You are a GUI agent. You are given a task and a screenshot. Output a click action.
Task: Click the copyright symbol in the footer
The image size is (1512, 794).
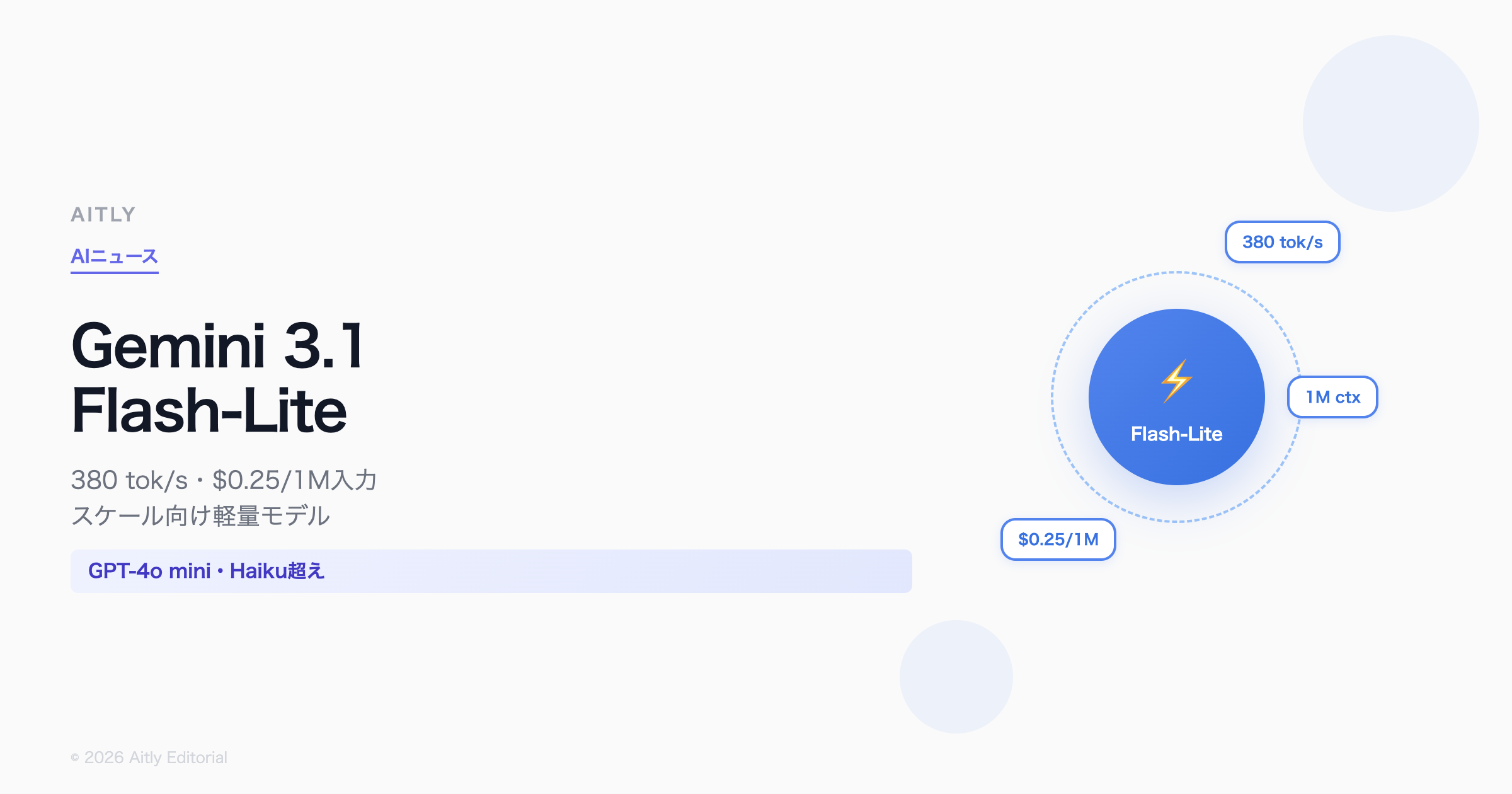coord(75,758)
